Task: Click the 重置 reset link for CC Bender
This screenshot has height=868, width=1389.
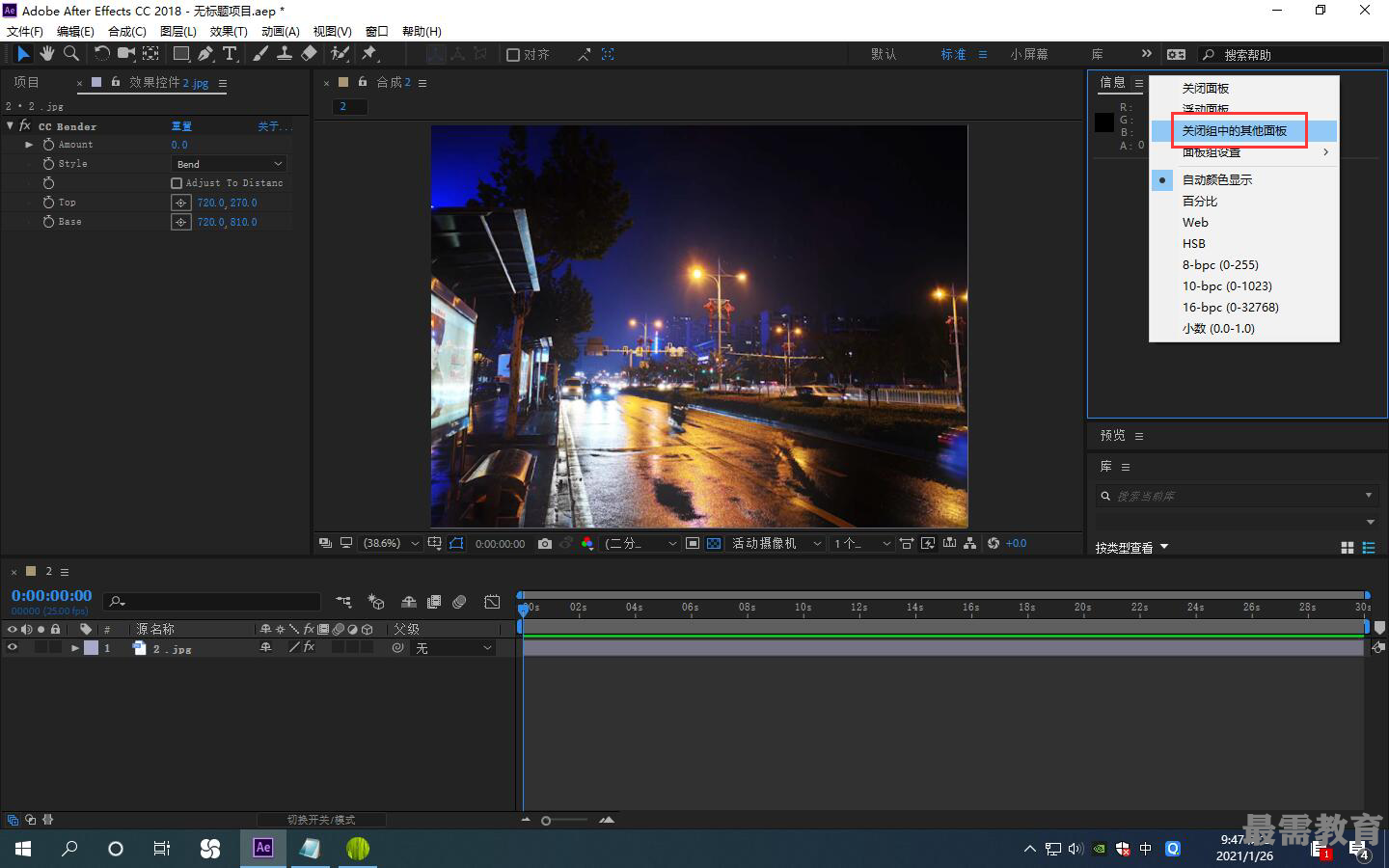Action: click(x=181, y=126)
